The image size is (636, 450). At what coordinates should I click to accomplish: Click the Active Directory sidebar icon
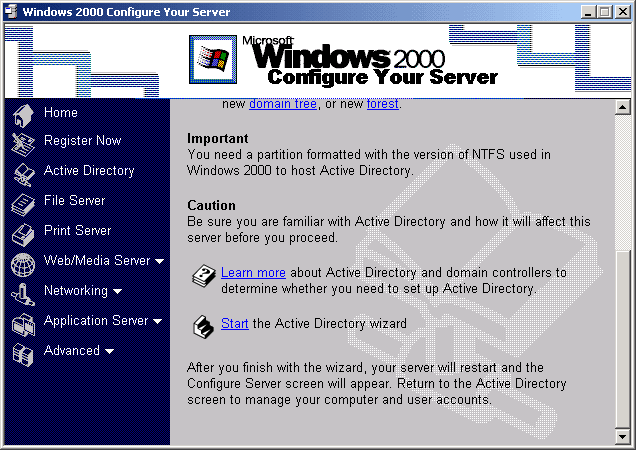pyautogui.click(x=24, y=174)
